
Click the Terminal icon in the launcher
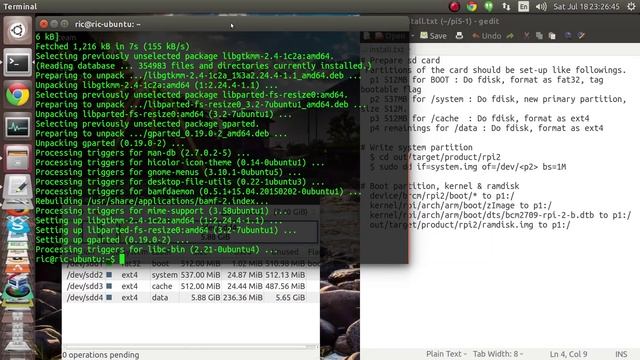click(x=18, y=62)
